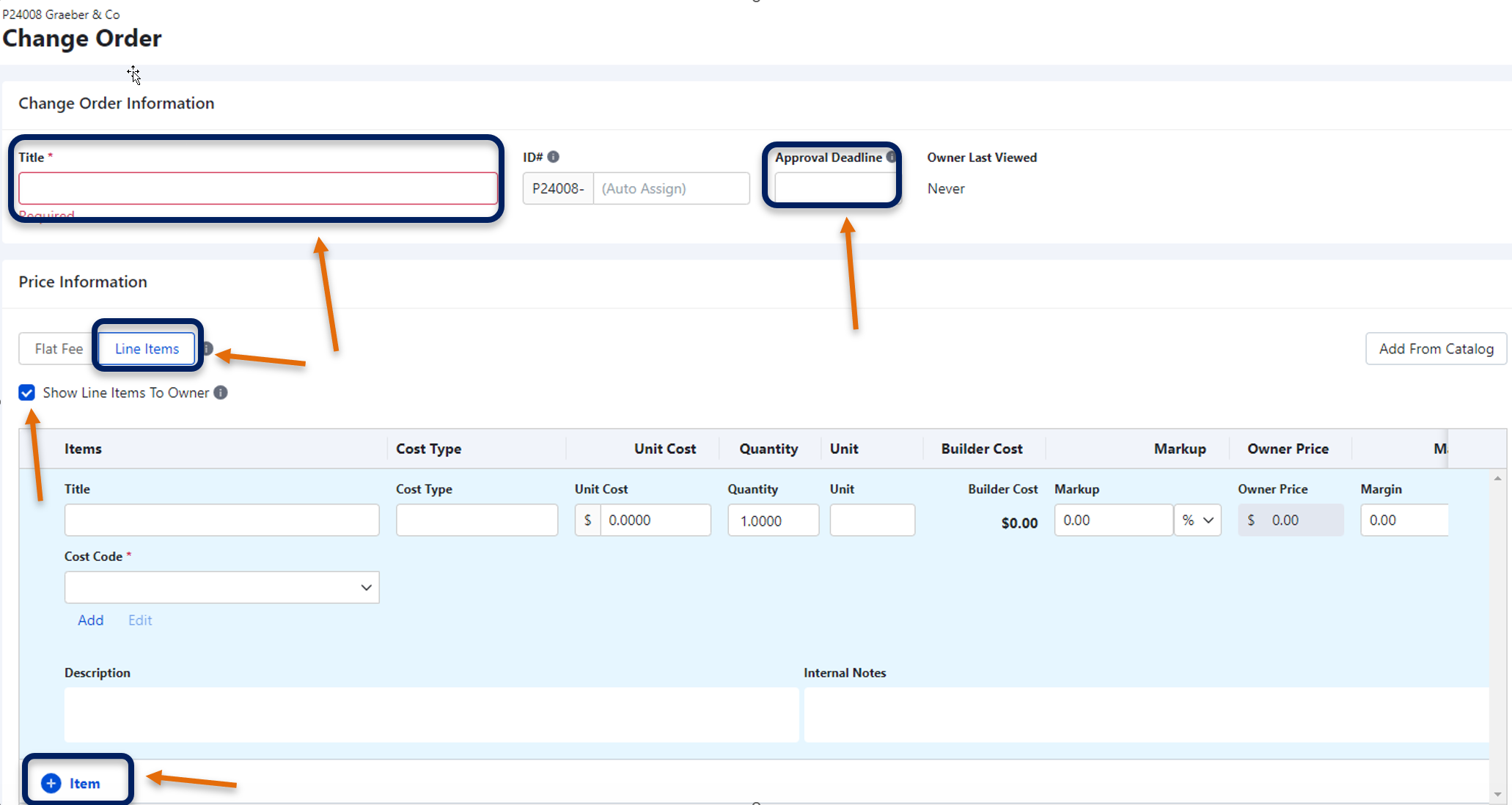This screenshot has width=1512, height=805.
Task: Open the Markup percent unit dropdown
Action: point(1197,520)
